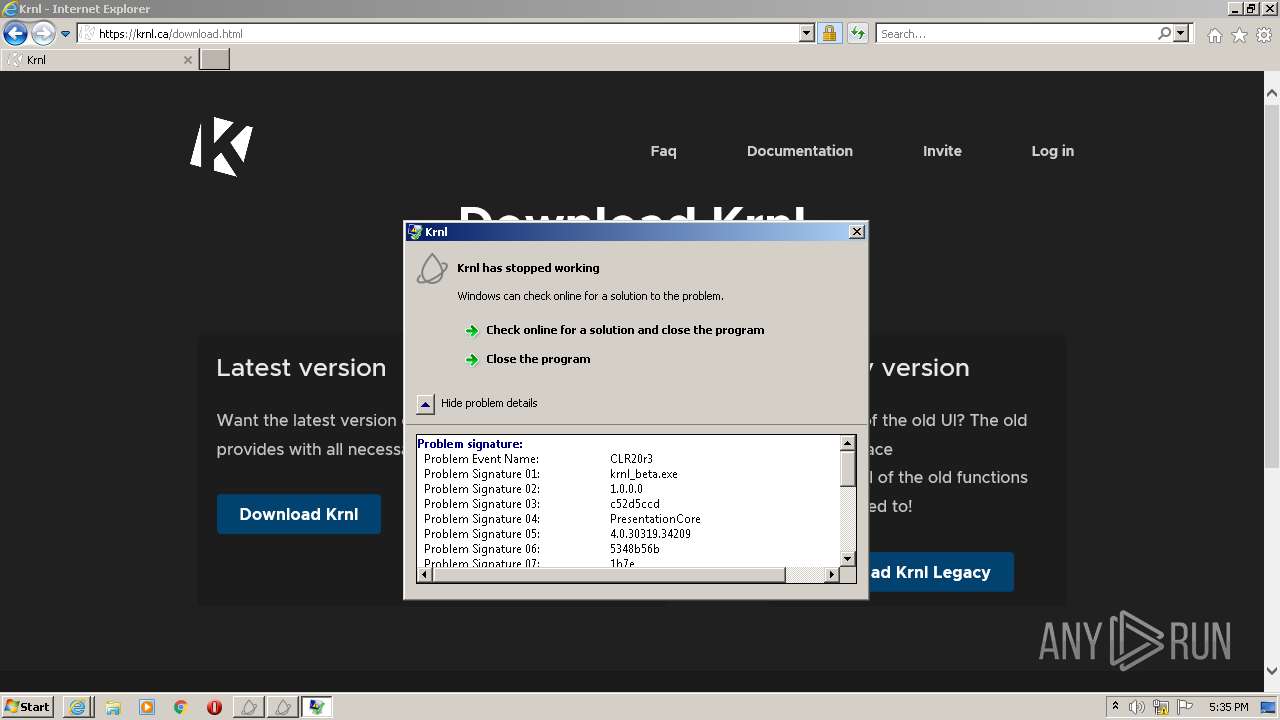The image size is (1280, 720).
Task: Switch to second Krnl taskbar window
Action: tap(283, 707)
